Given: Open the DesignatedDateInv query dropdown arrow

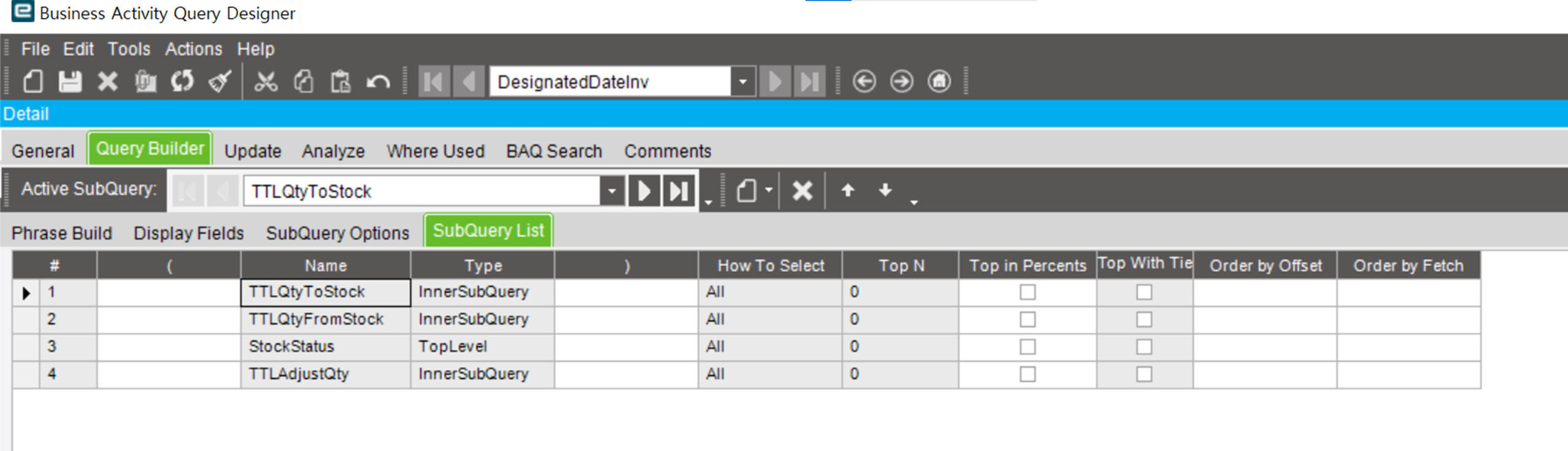Looking at the screenshot, I should (x=743, y=82).
